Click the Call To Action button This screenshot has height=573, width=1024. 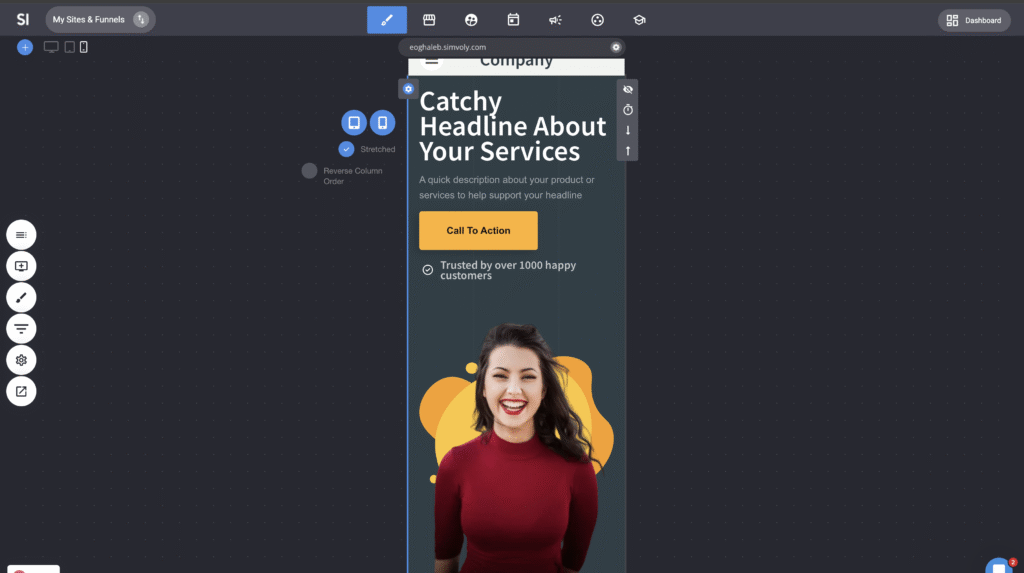coord(478,231)
